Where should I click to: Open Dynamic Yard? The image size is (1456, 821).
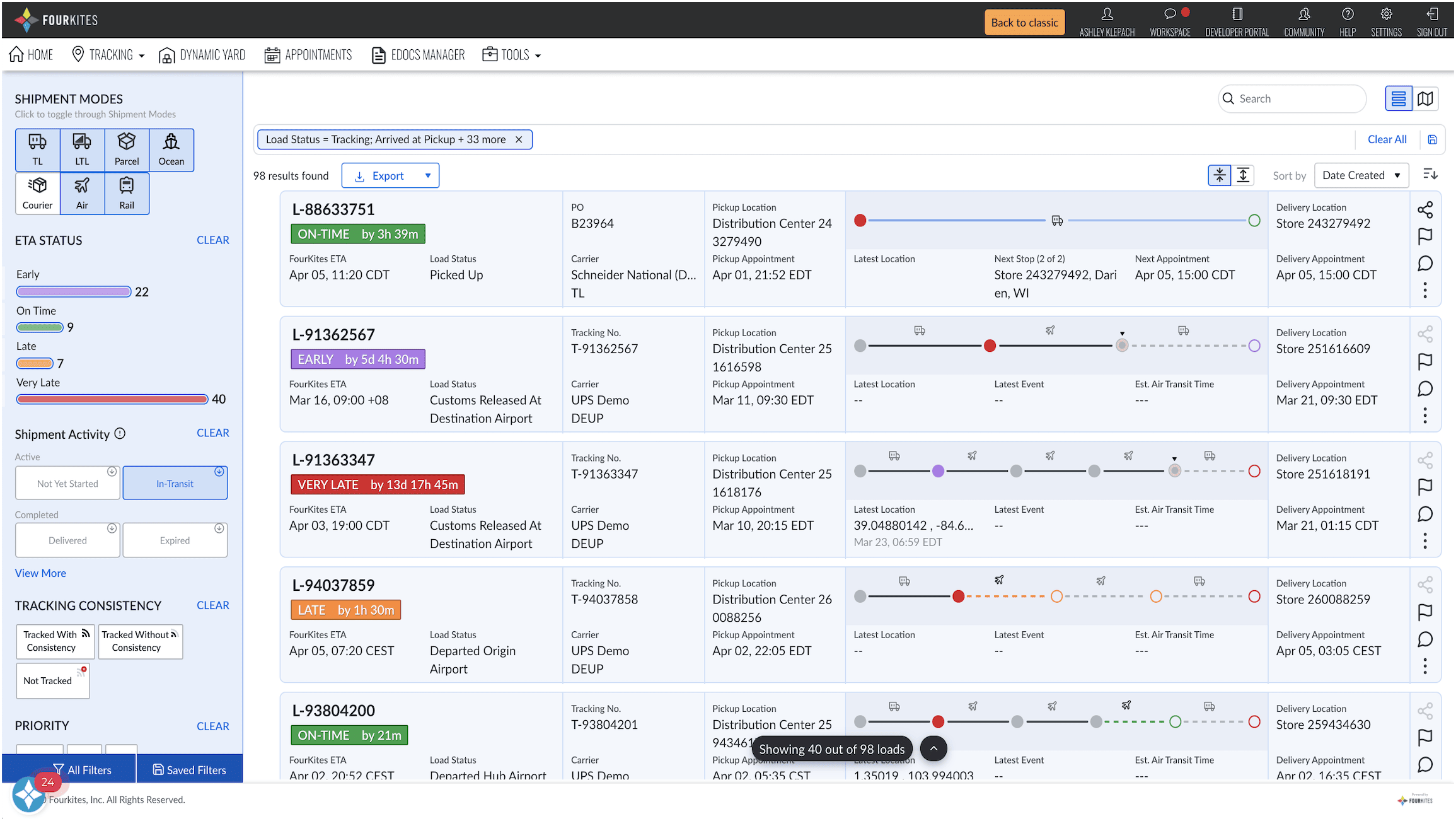tap(202, 55)
